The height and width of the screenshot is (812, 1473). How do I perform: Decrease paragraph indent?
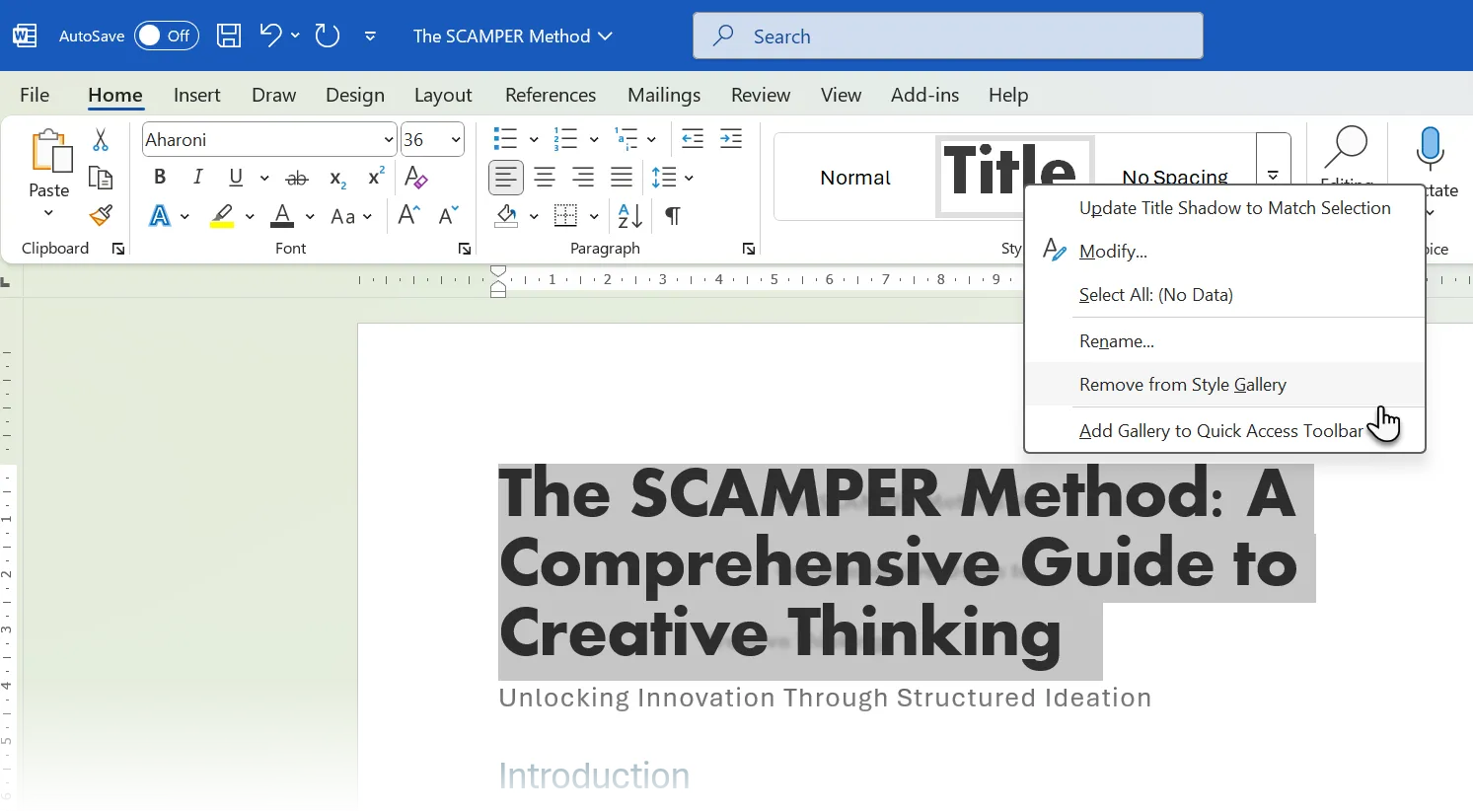pyautogui.click(x=693, y=139)
